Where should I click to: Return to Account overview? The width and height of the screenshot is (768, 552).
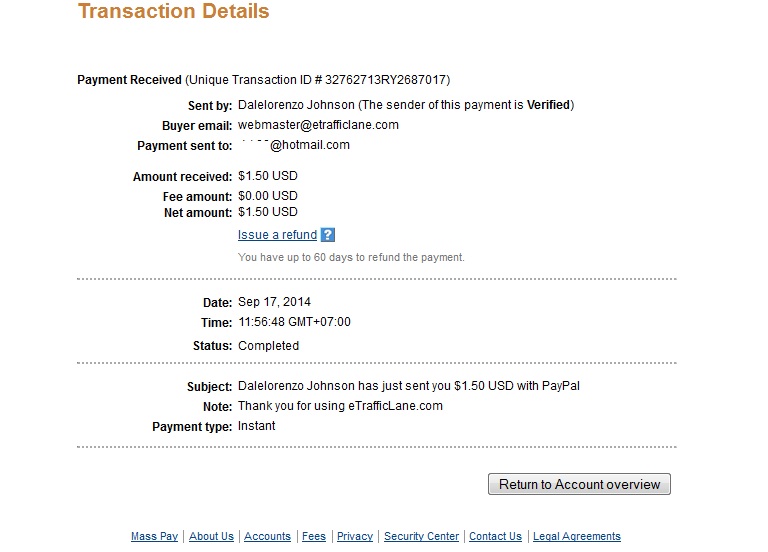pyautogui.click(x=579, y=484)
